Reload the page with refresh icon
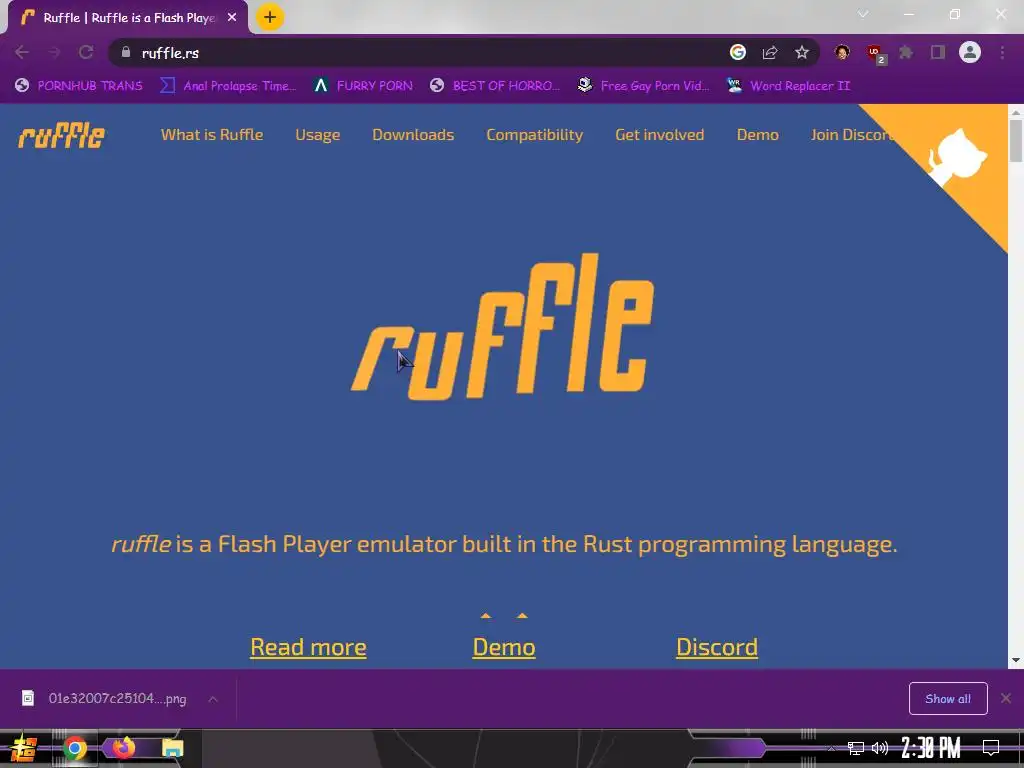The height and width of the screenshot is (768, 1024). click(86, 52)
